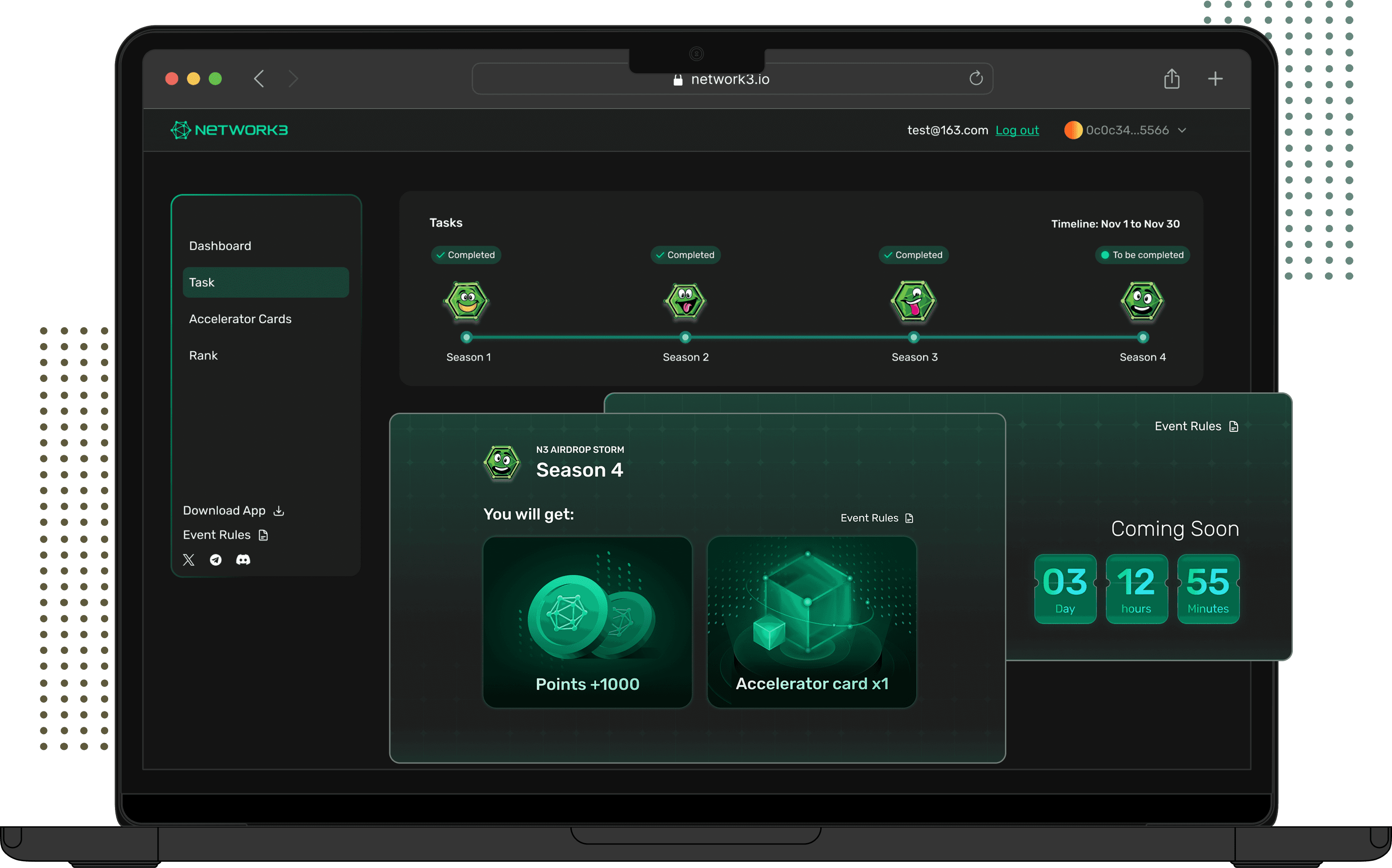This screenshot has height=868, width=1392.
Task: Click the network3.io address bar
Action: coord(729,80)
